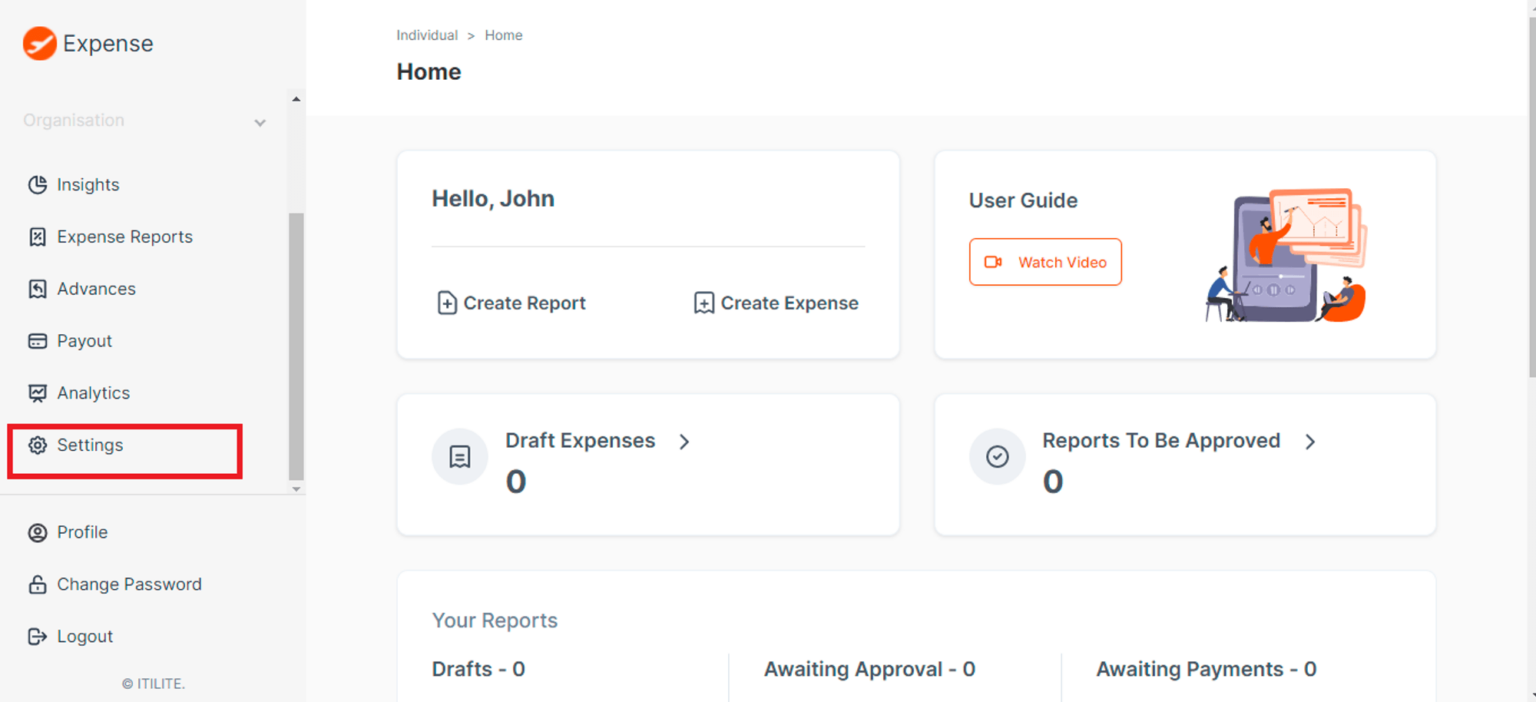This screenshot has height=702, width=1536.
Task: Click the Reports To Be Approved checkmark icon
Action: [x=996, y=456]
